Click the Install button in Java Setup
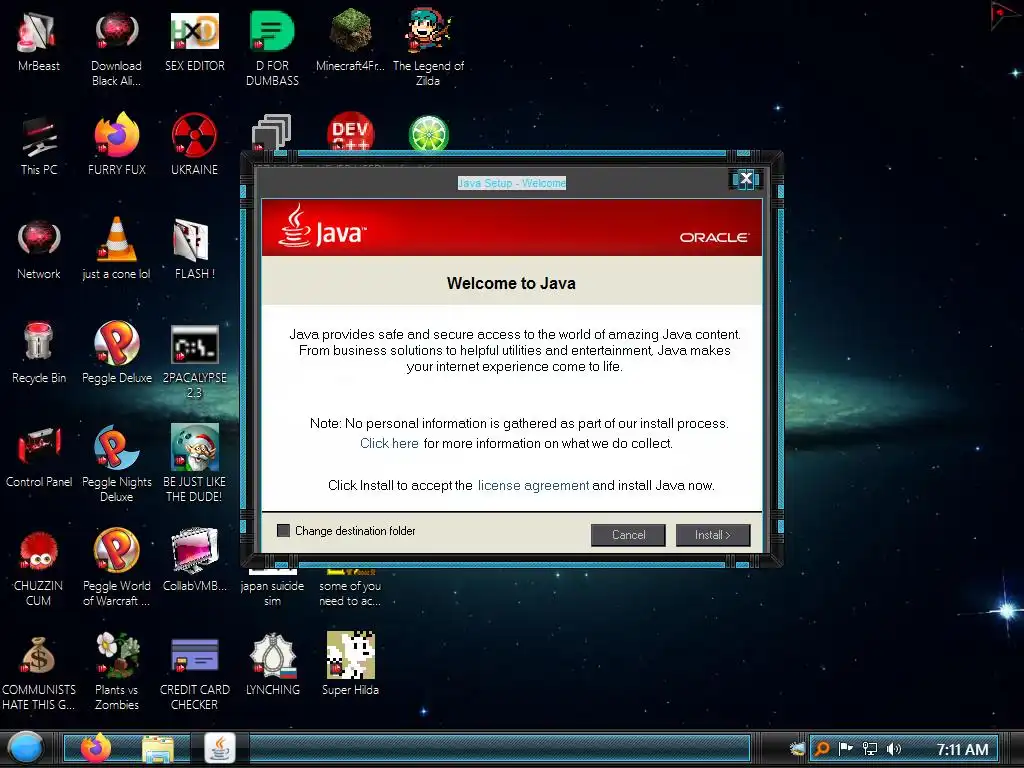The image size is (1024, 768). coord(712,535)
